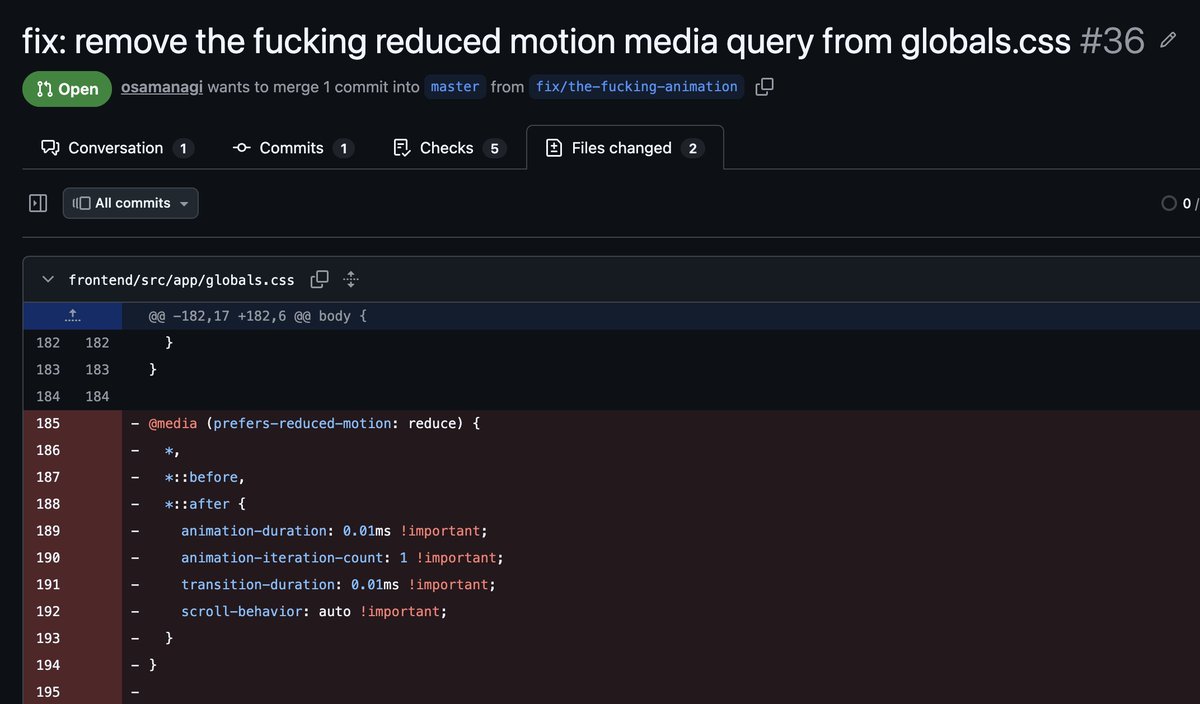Click the *::before selector line
This screenshot has height=704, width=1200.
[204, 477]
